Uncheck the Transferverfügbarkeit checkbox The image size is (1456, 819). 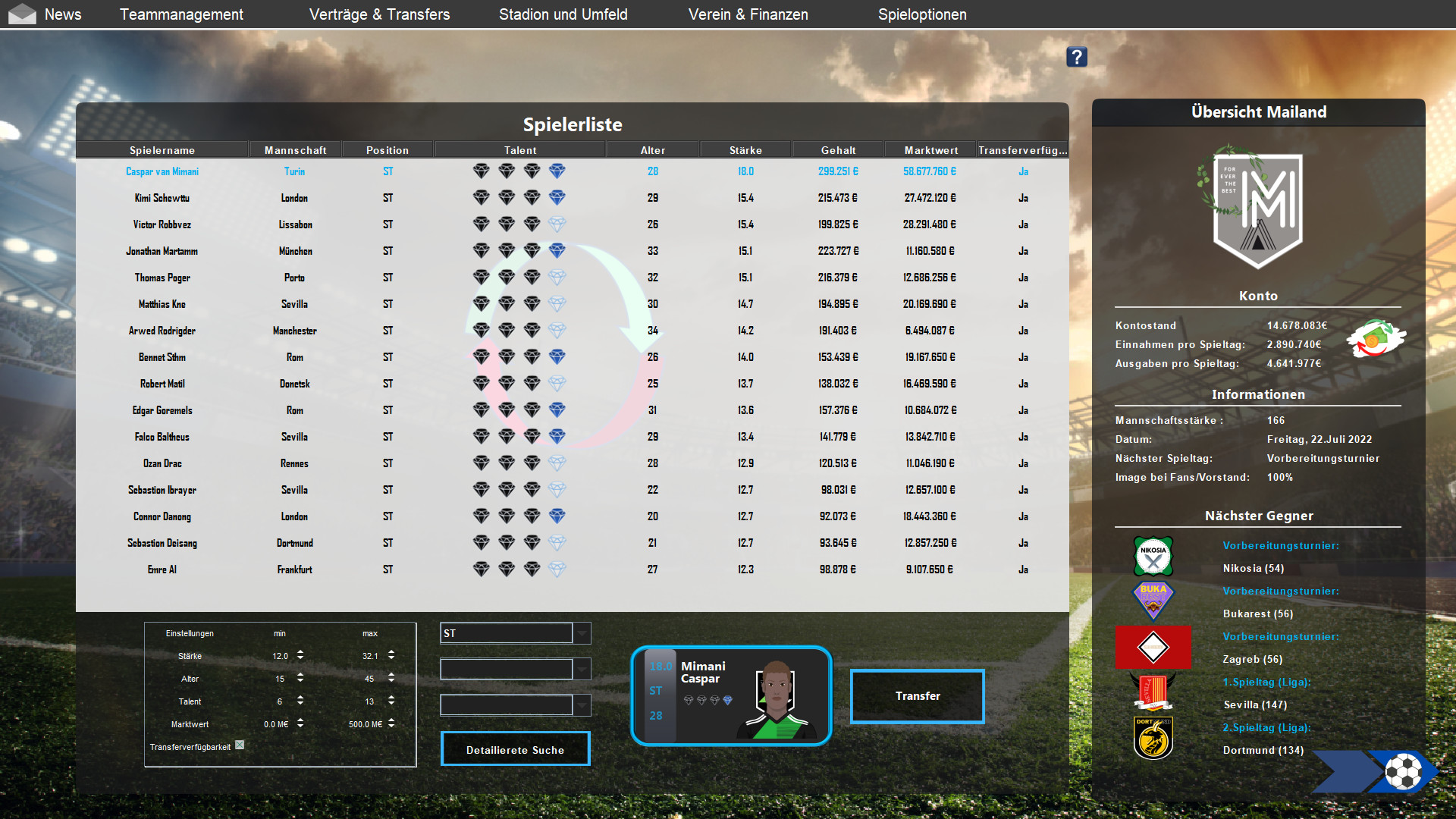coord(240,745)
